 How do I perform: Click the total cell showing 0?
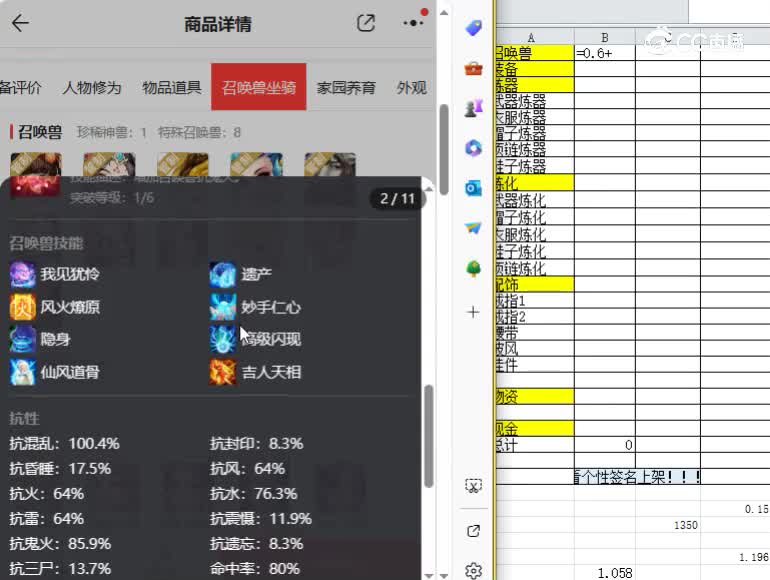[x=605, y=444]
